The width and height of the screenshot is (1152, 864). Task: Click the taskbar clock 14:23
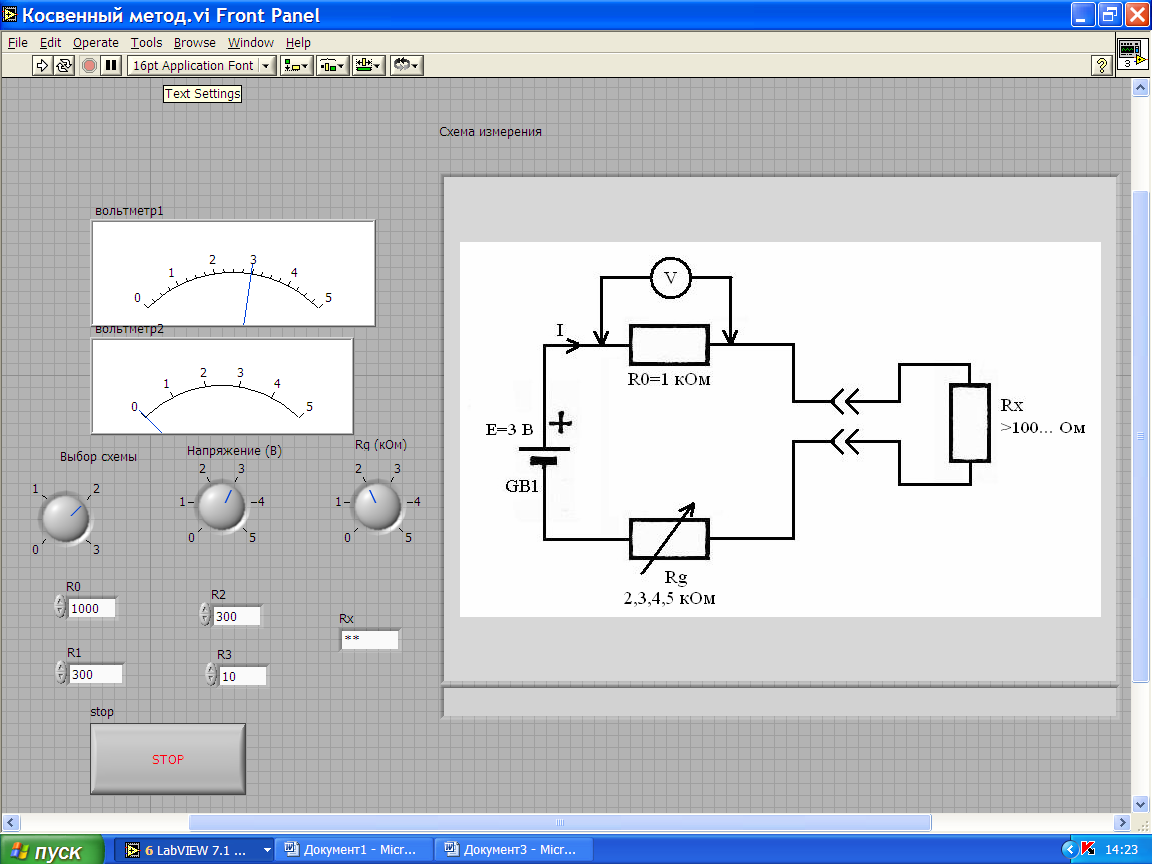tap(1122, 850)
